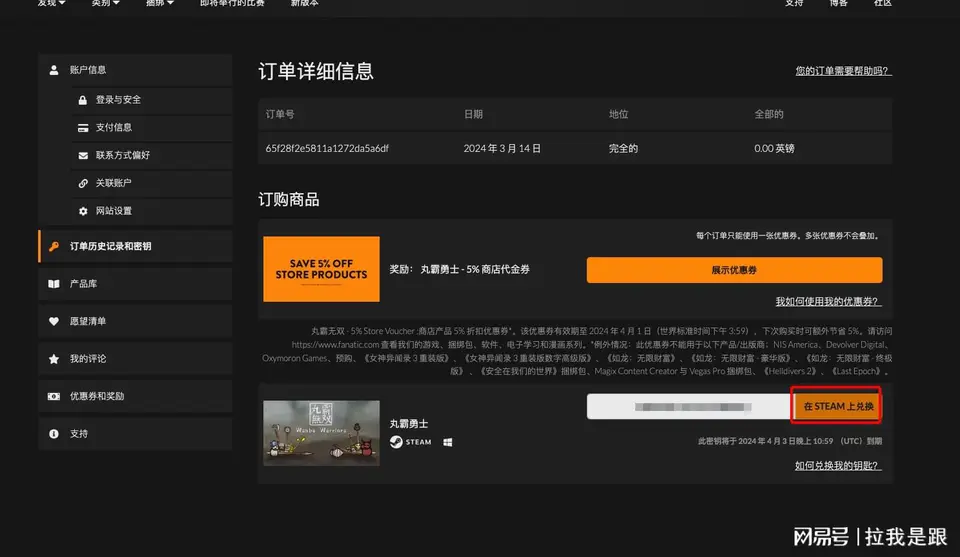Open 网站设置 gear settings item
Screen dimensions: 960x557
click(151, 211)
